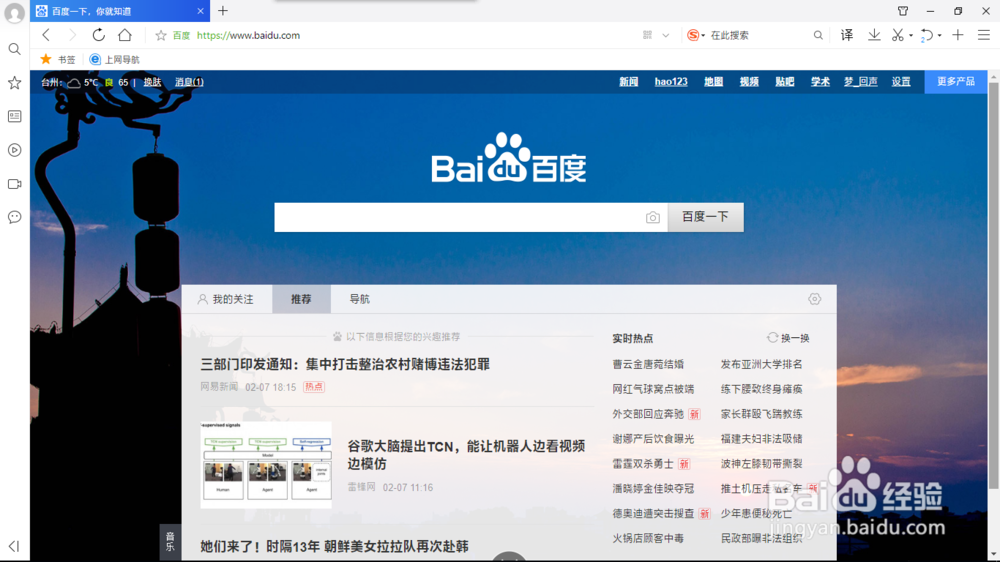
Task: Go back to previous page
Action: pos(46,35)
